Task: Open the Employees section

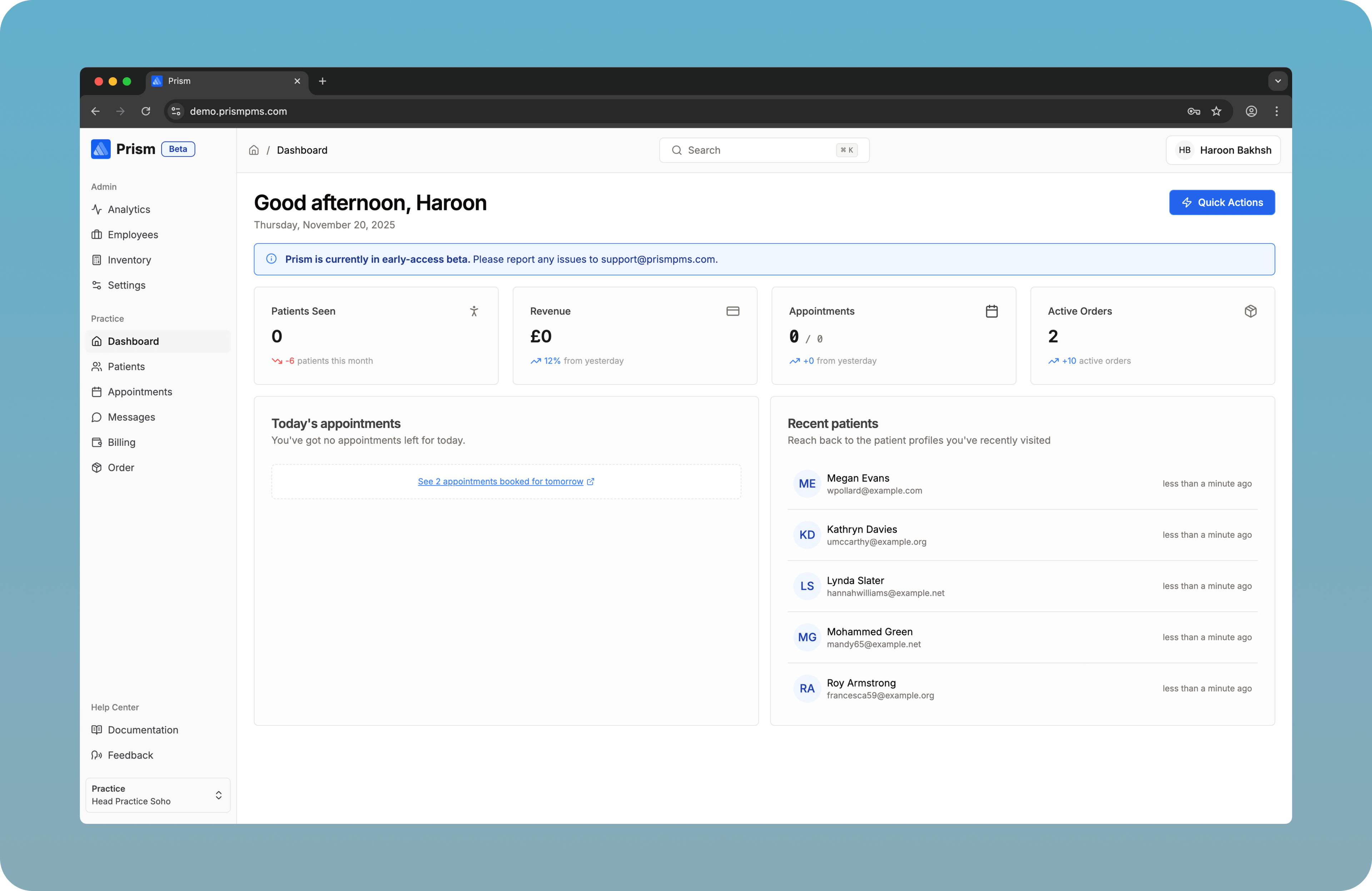Action: pyautogui.click(x=133, y=235)
